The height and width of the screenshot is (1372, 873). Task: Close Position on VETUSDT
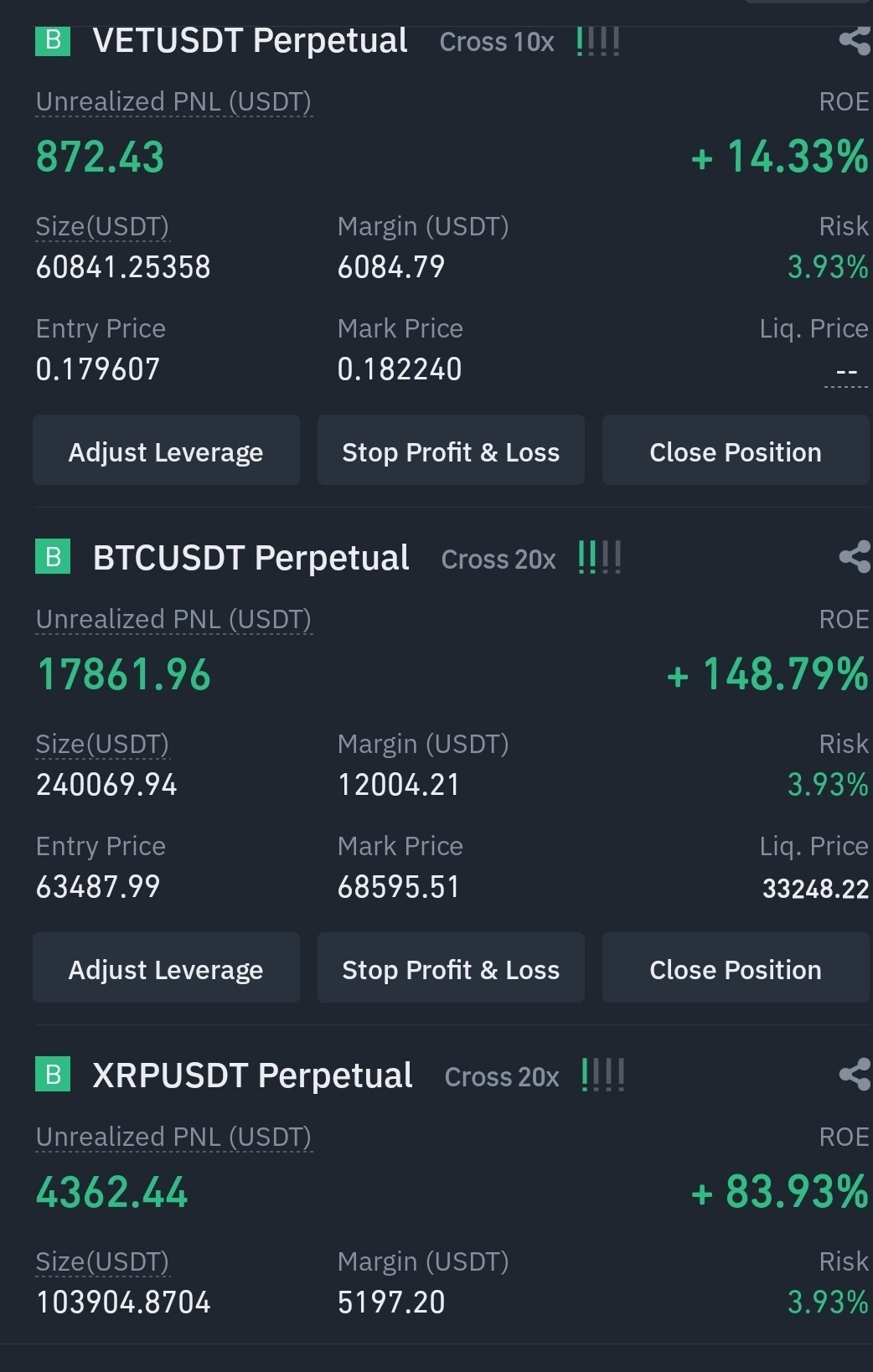[x=735, y=451]
